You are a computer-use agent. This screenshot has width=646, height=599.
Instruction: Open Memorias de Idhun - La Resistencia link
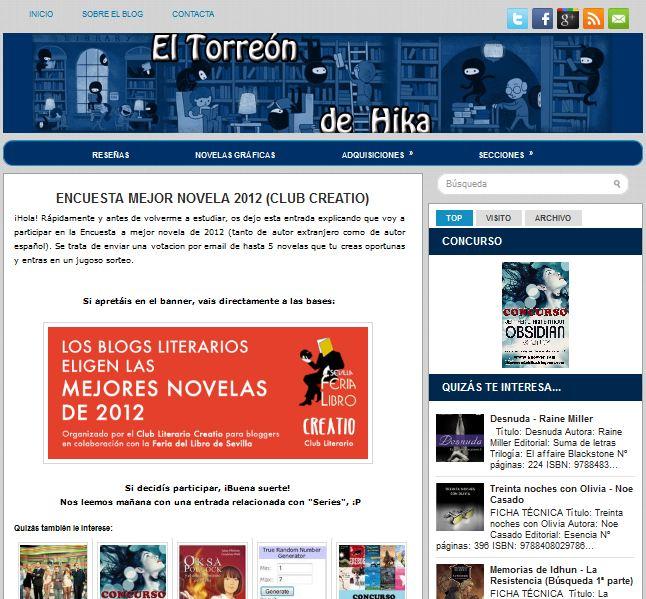point(561,575)
